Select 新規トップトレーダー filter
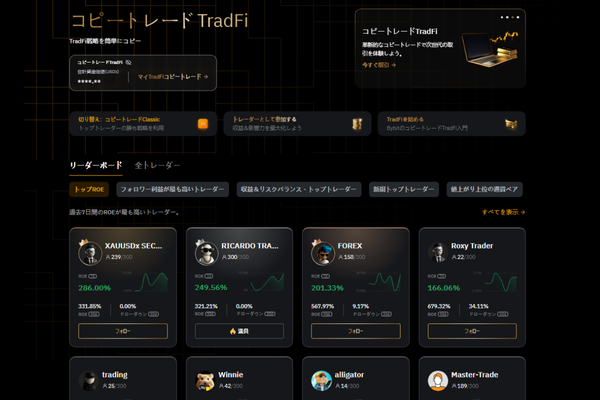 tap(404, 189)
